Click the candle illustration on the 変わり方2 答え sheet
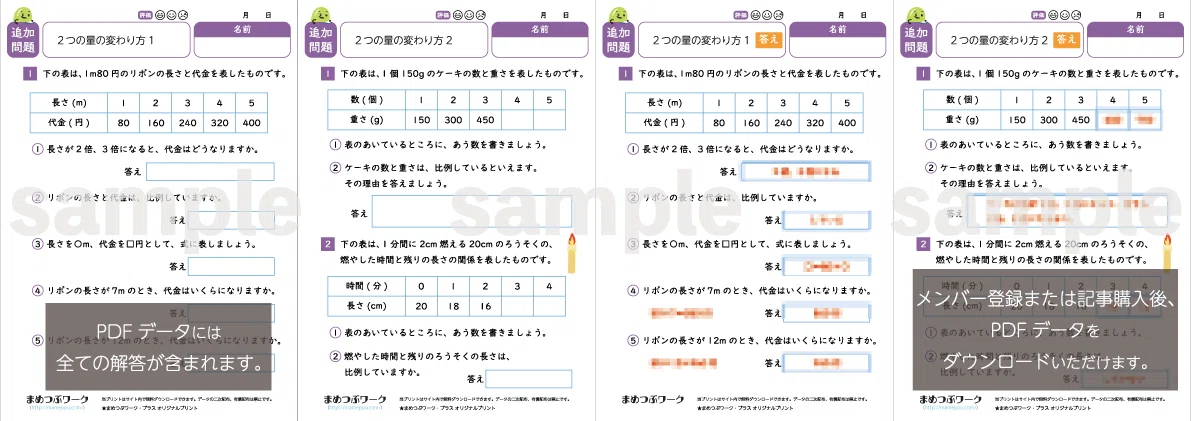 coord(1167,253)
